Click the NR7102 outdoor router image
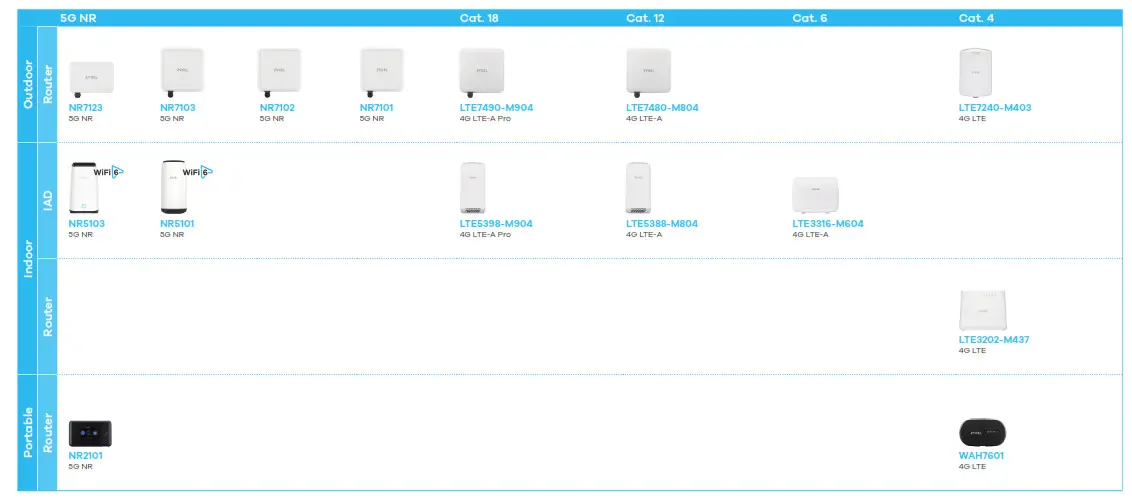Image resolution: width=1132 pixels, height=499 pixels. [x=279, y=72]
